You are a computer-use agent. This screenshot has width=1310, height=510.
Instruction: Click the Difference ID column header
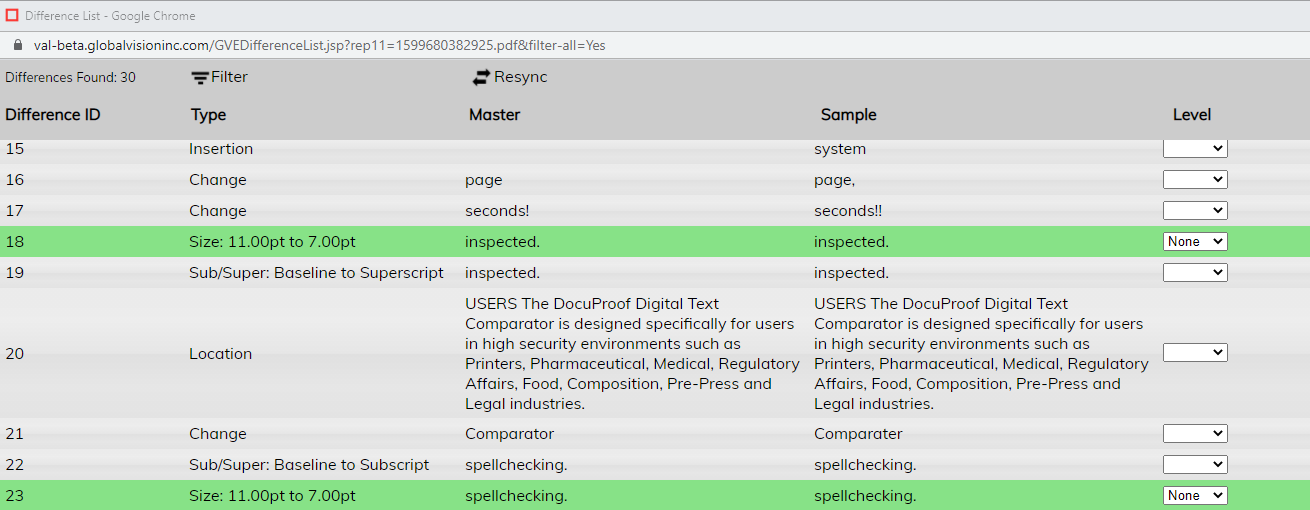[x=53, y=115]
